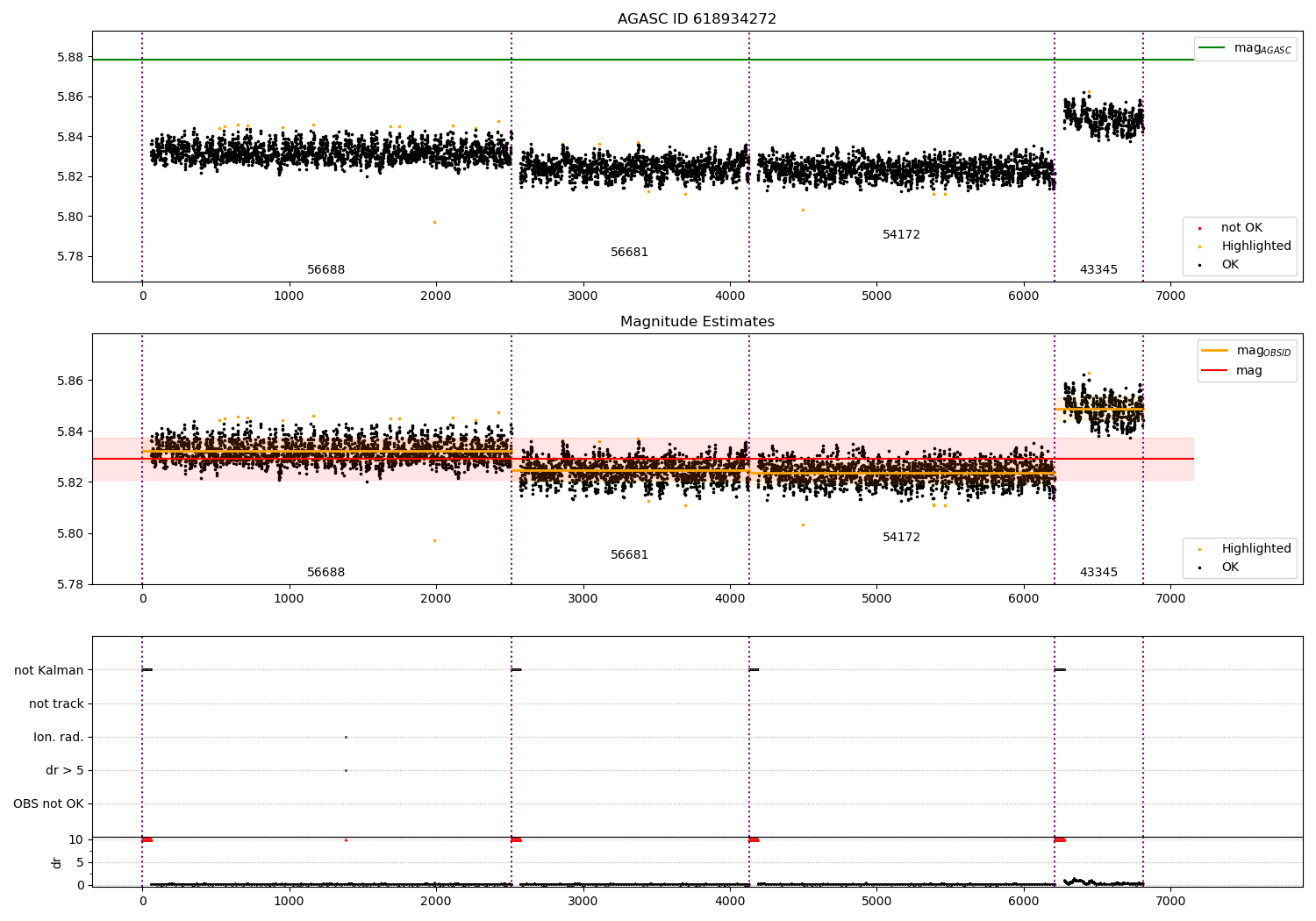Select the red 'mag' legend entry
Screen dimensions: 1316x921
pyautogui.click(x=1233, y=371)
